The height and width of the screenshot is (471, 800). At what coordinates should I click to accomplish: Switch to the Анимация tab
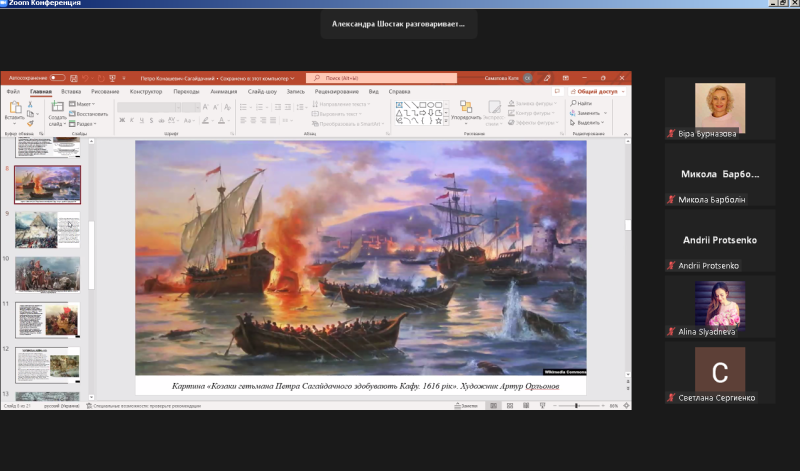click(223, 92)
